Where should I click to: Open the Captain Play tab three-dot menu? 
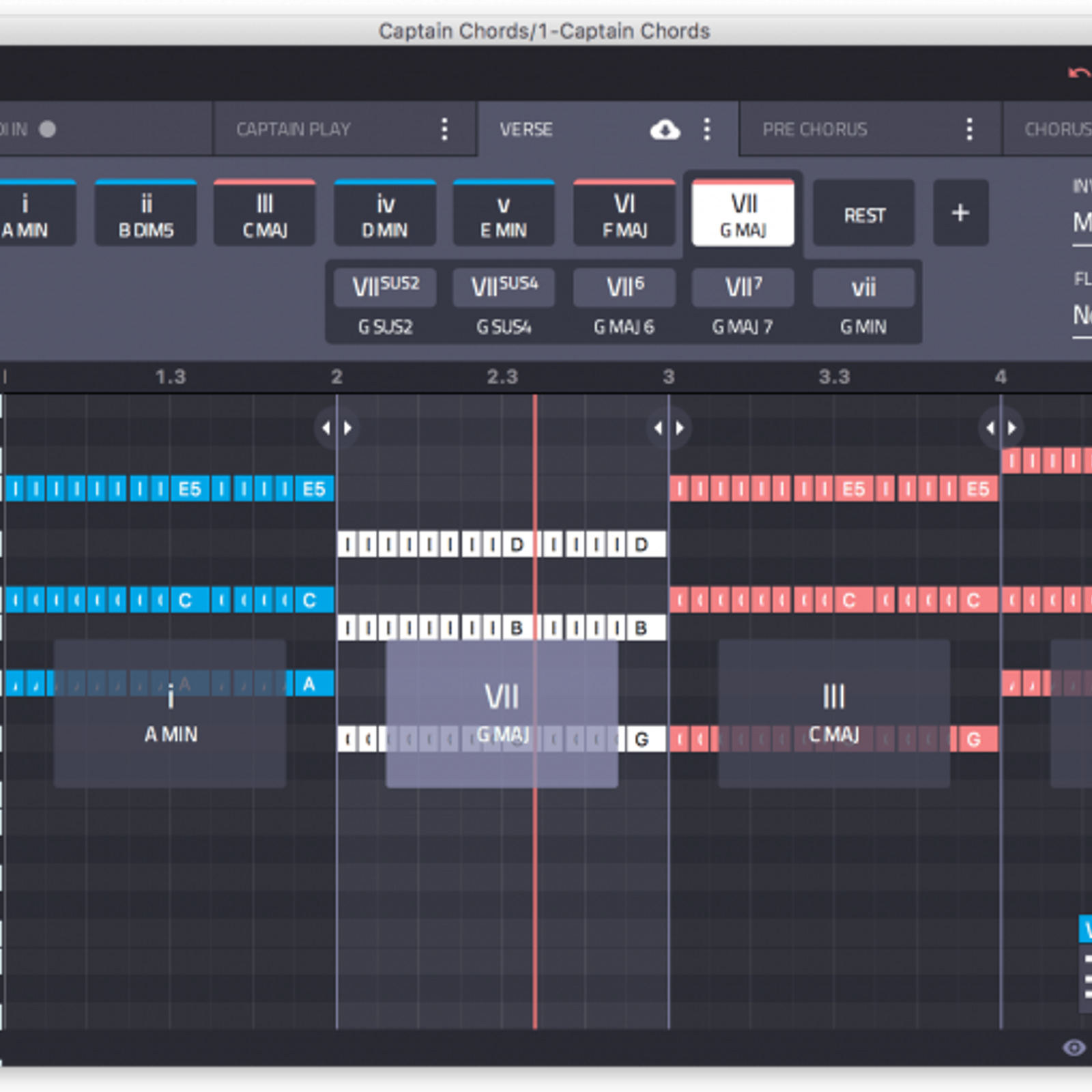point(444,129)
